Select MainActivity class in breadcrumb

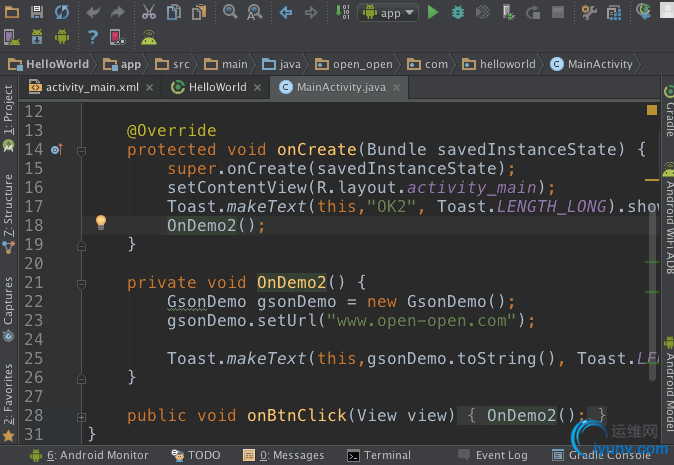point(591,64)
